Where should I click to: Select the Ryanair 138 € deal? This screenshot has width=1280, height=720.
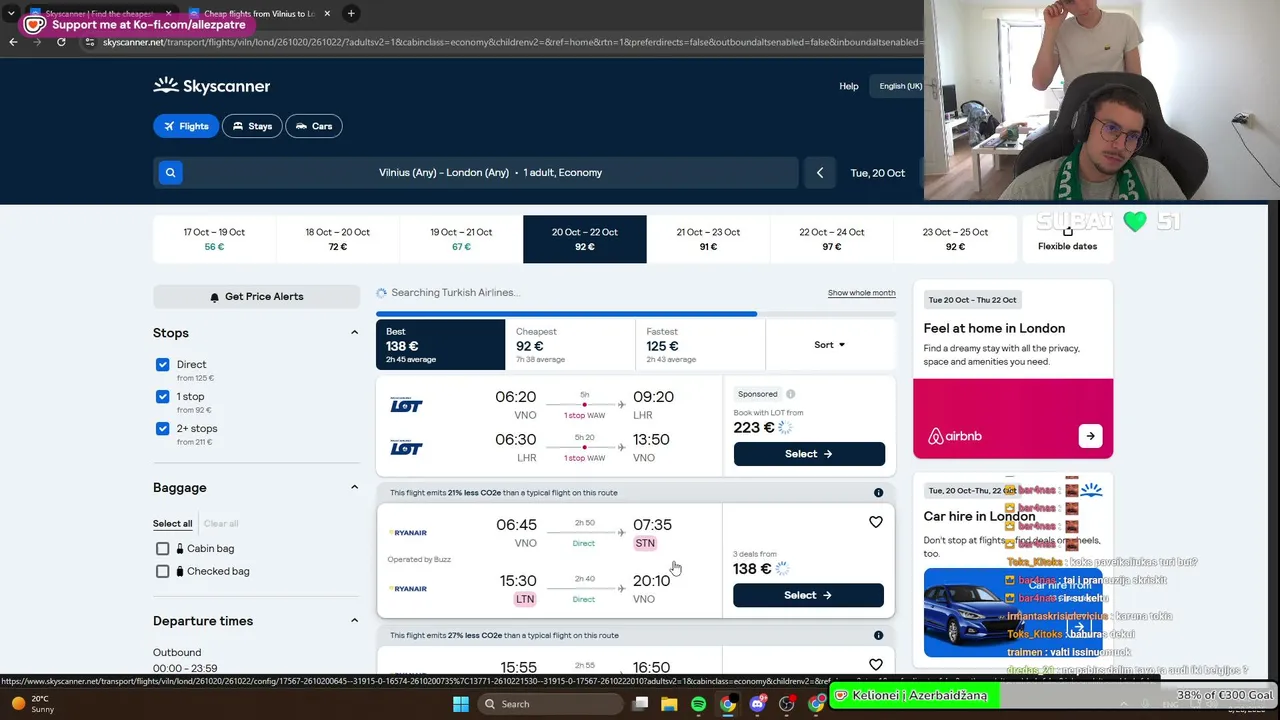click(808, 595)
